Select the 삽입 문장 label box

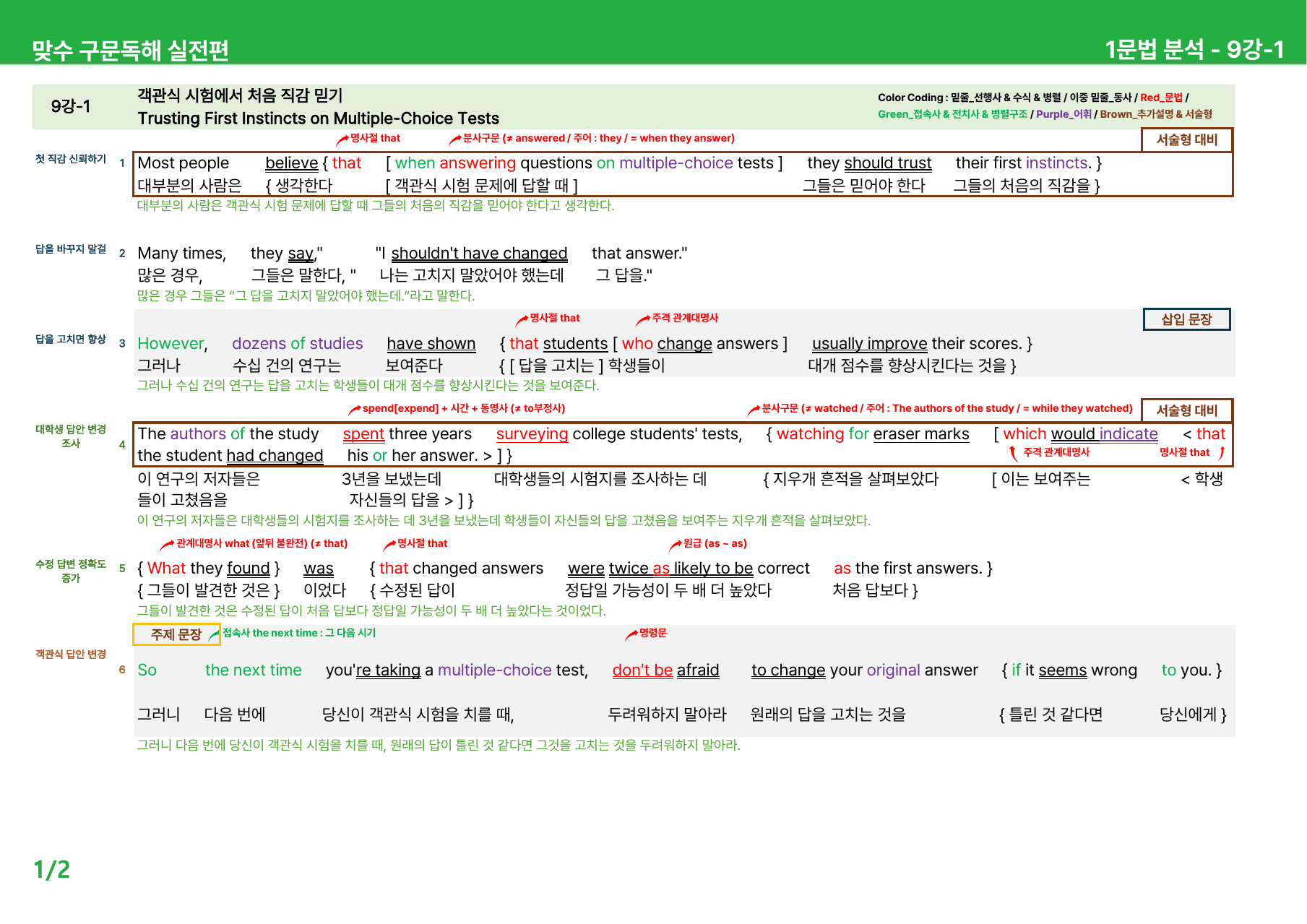coord(1186,319)
